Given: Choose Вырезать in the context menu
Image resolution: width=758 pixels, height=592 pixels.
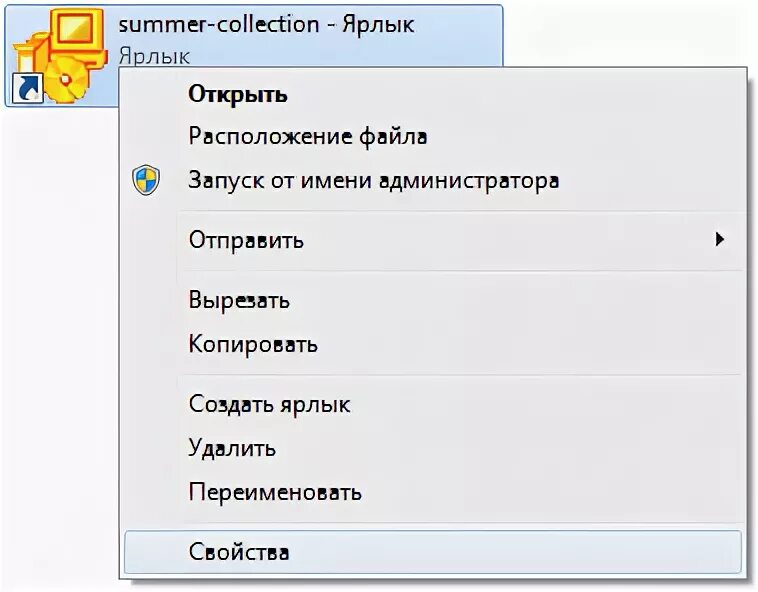Looking at the screenshot, I should point(239,299).
